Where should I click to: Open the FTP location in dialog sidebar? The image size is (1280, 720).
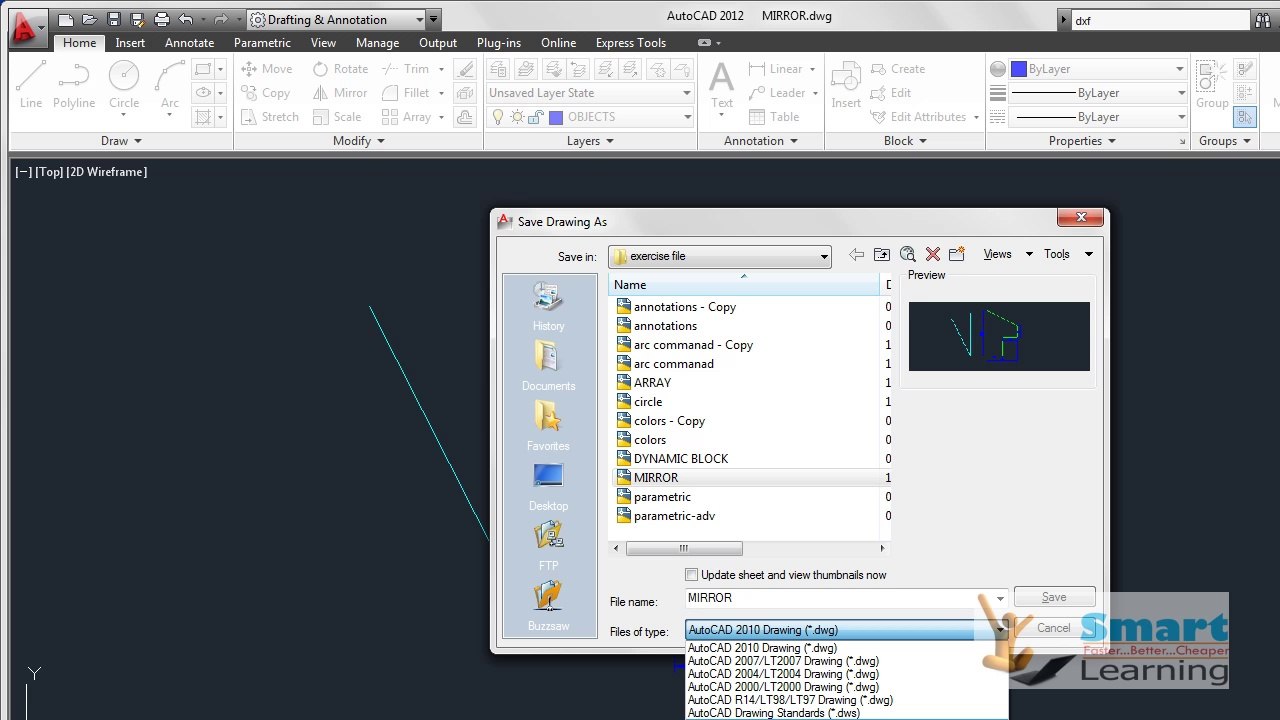(x=548, y=546)
